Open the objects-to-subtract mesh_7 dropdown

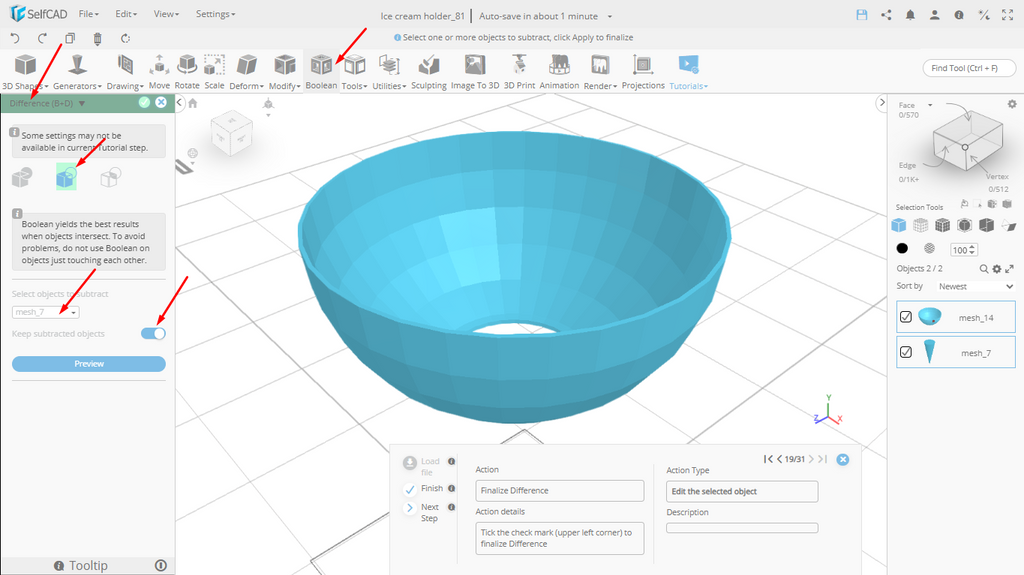(x=46, y=312)
